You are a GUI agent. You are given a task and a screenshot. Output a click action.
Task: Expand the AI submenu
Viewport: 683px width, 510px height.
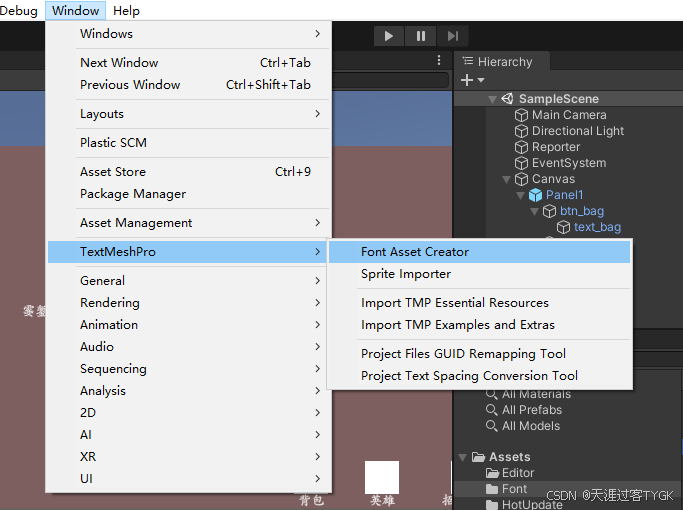click(x=189, y=435)
